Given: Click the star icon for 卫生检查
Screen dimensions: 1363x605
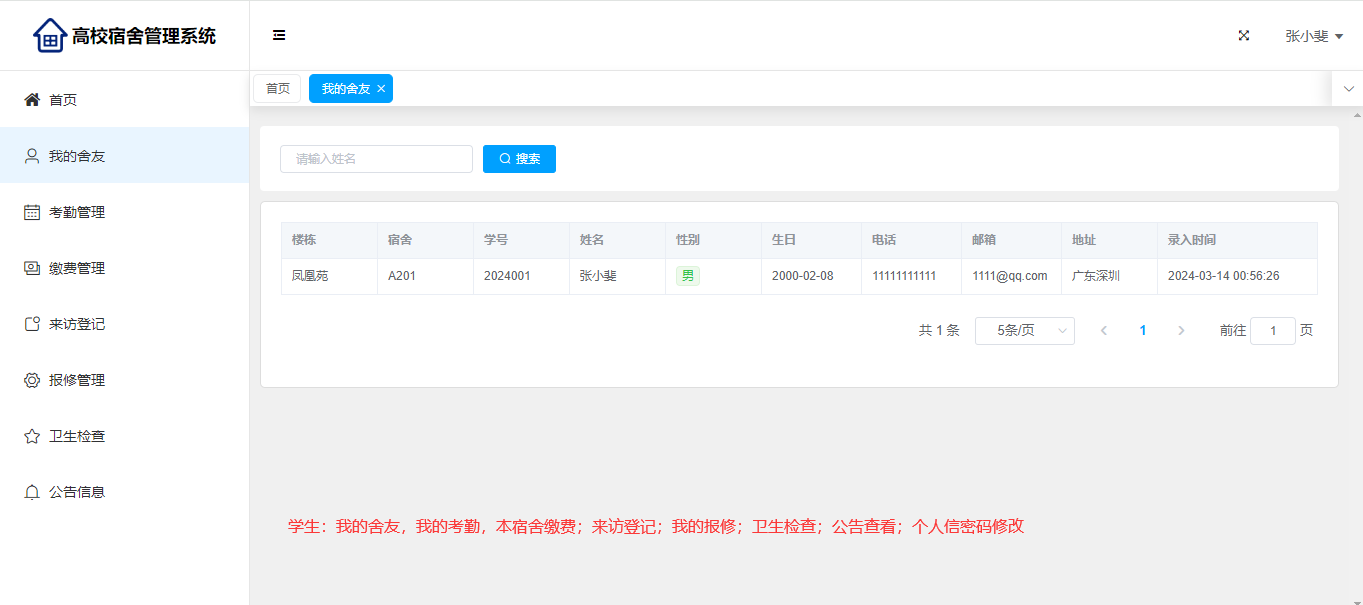Looking at the screenshot, I should tap(32, 436).
